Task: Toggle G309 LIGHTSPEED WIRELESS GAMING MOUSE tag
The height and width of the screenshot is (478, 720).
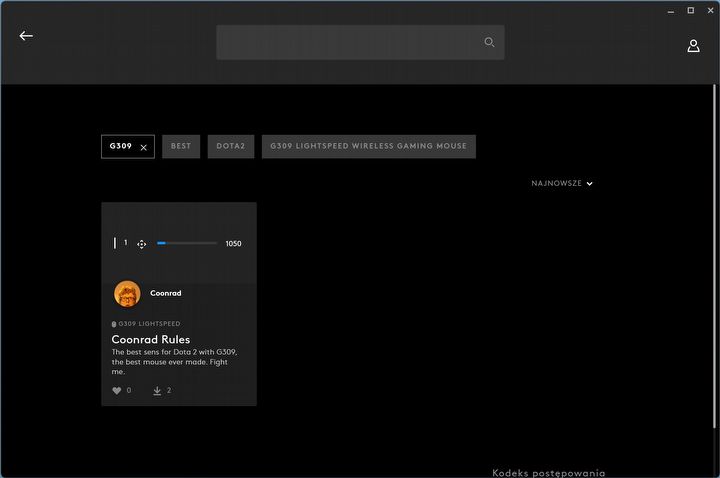Action: point(369,146)
